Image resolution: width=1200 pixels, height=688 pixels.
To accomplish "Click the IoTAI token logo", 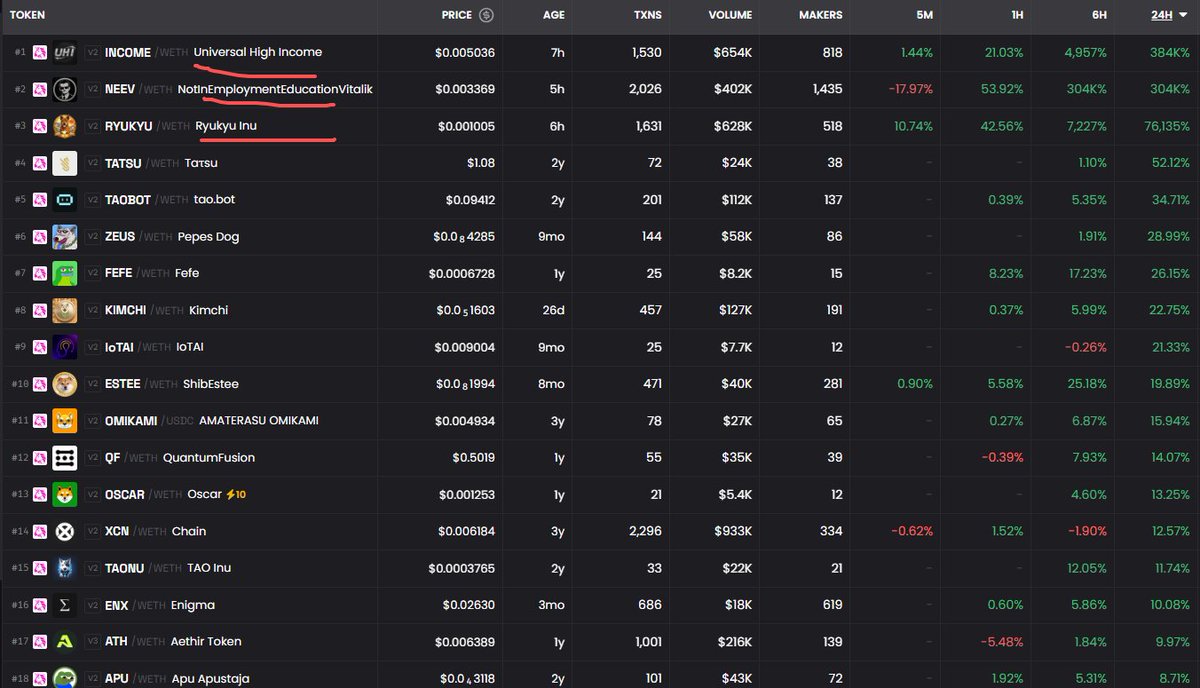I will point(65,347).
